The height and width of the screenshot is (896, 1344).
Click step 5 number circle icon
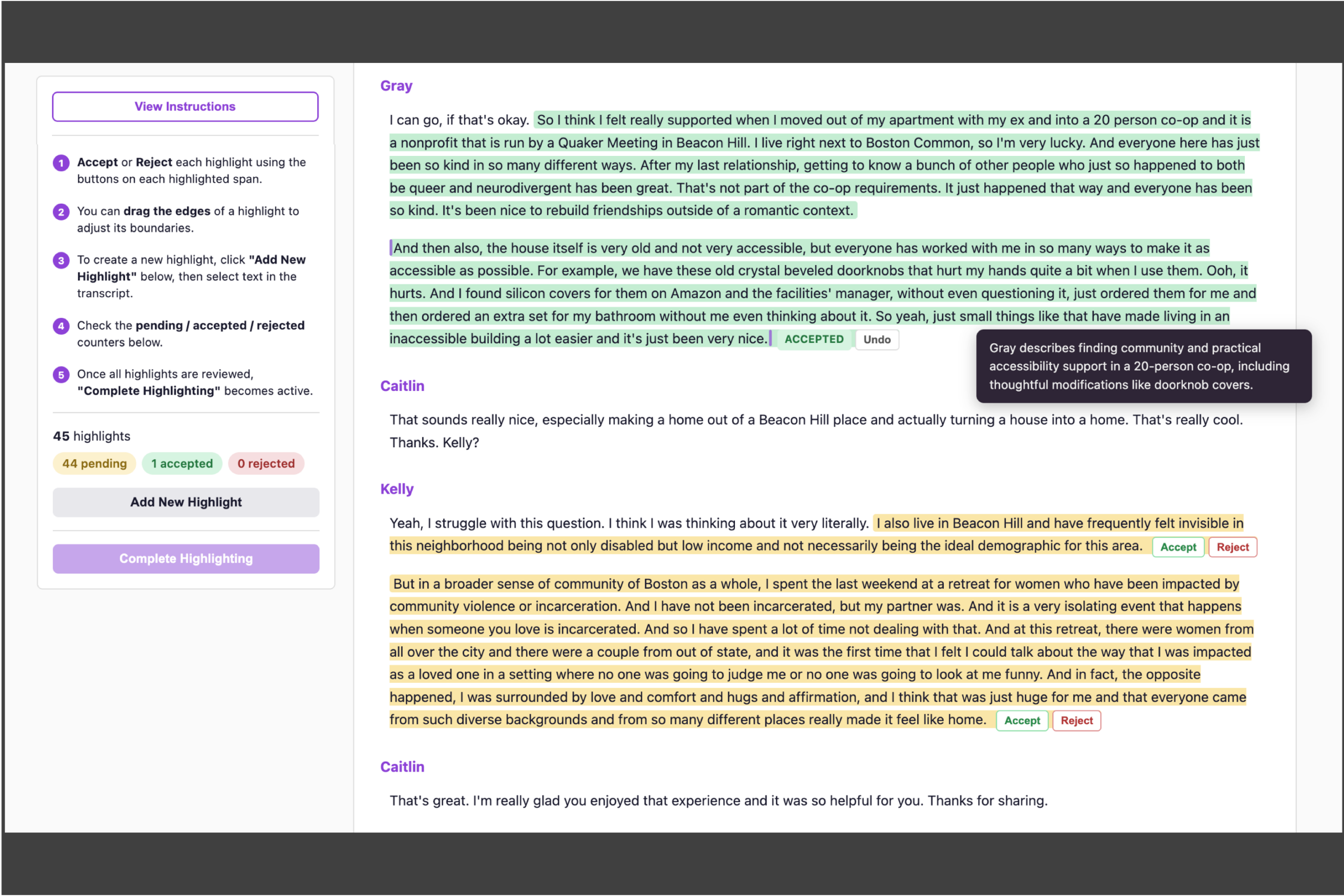tap(61, 375)
